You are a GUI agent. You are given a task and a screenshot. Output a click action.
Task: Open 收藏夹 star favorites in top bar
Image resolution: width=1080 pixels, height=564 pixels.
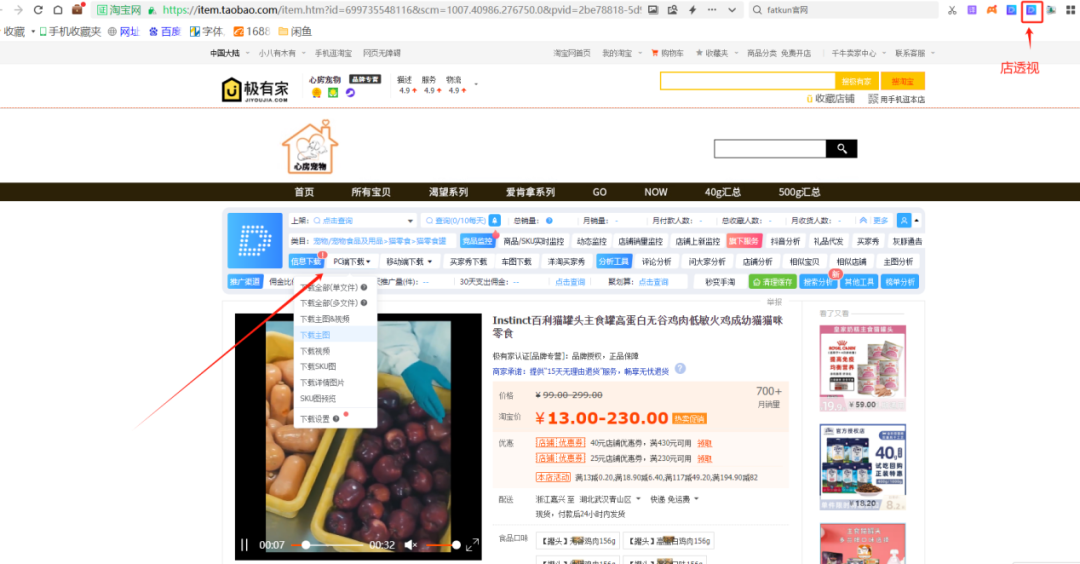[x=712, y=53]
